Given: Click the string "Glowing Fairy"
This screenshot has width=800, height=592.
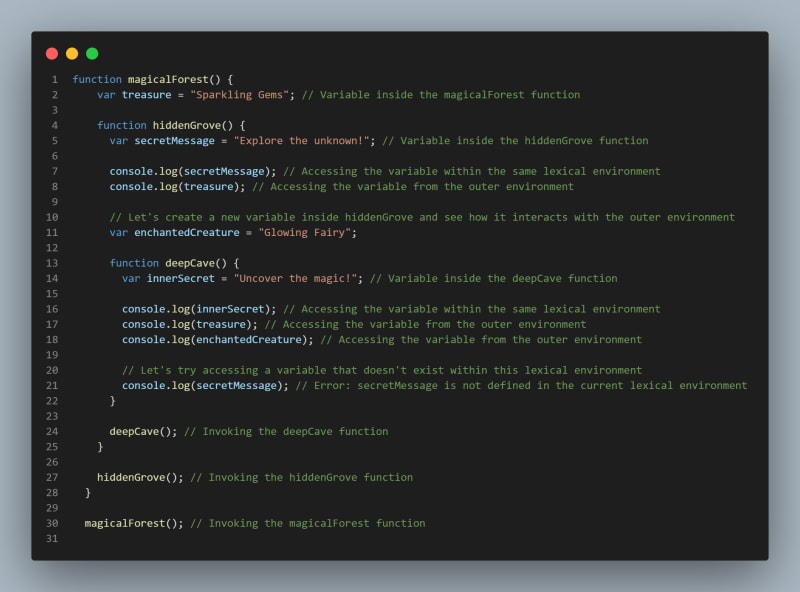Looking at the screenshot, I should click(305, 232).
